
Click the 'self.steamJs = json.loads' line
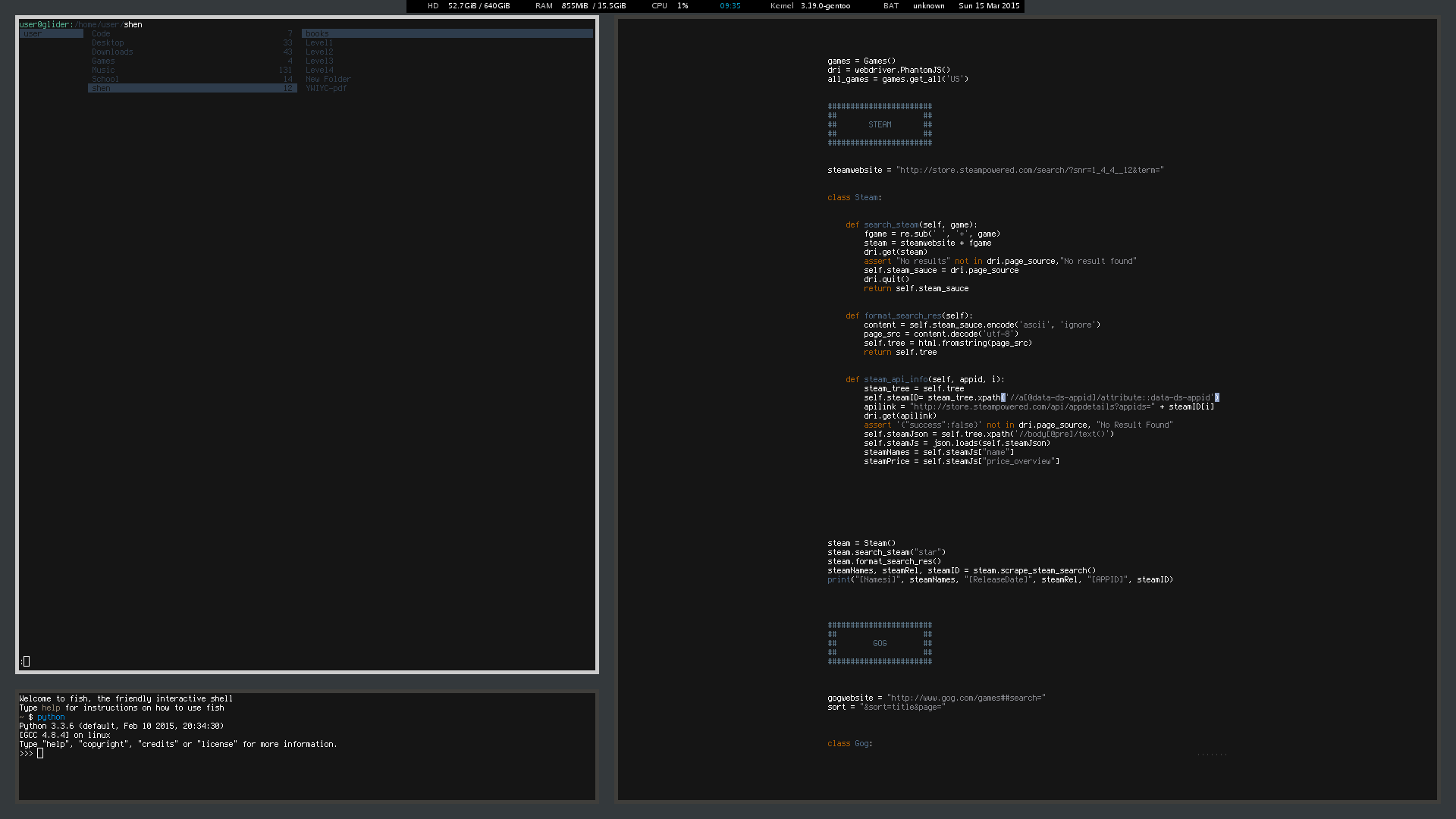pos(957,443)
